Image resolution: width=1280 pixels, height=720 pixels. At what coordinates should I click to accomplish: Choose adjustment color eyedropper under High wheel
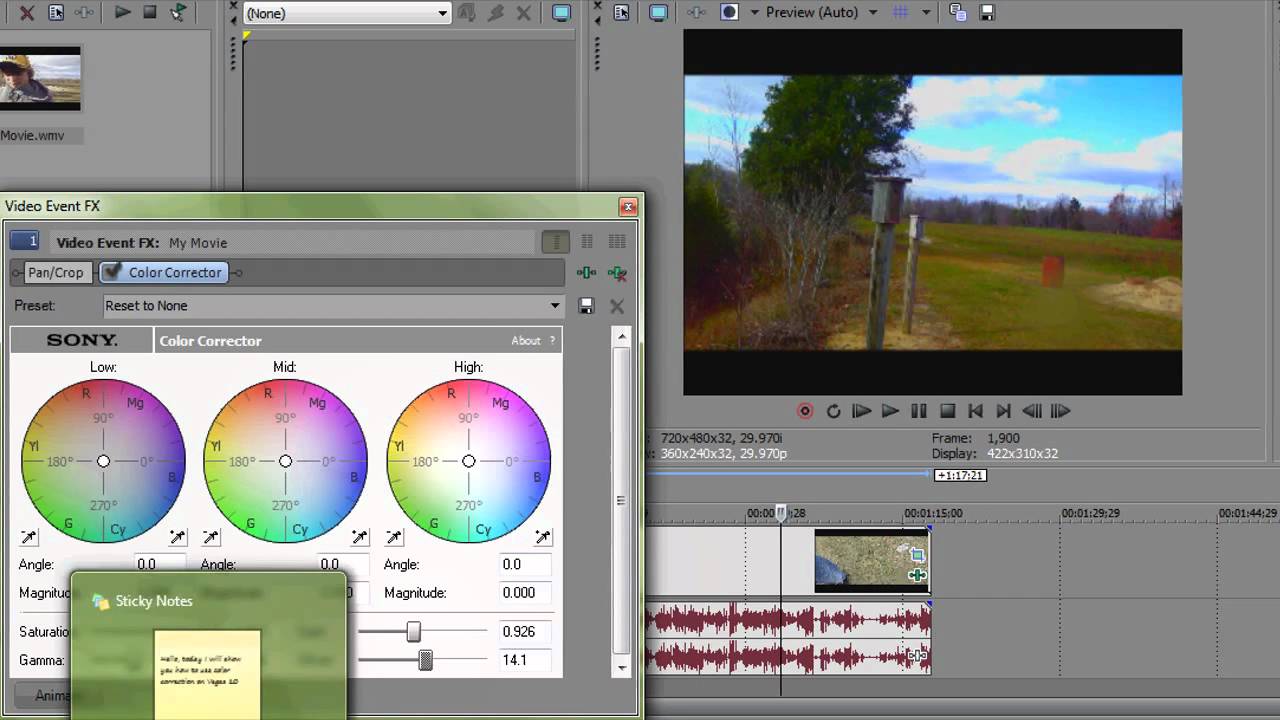click(543, 538)
